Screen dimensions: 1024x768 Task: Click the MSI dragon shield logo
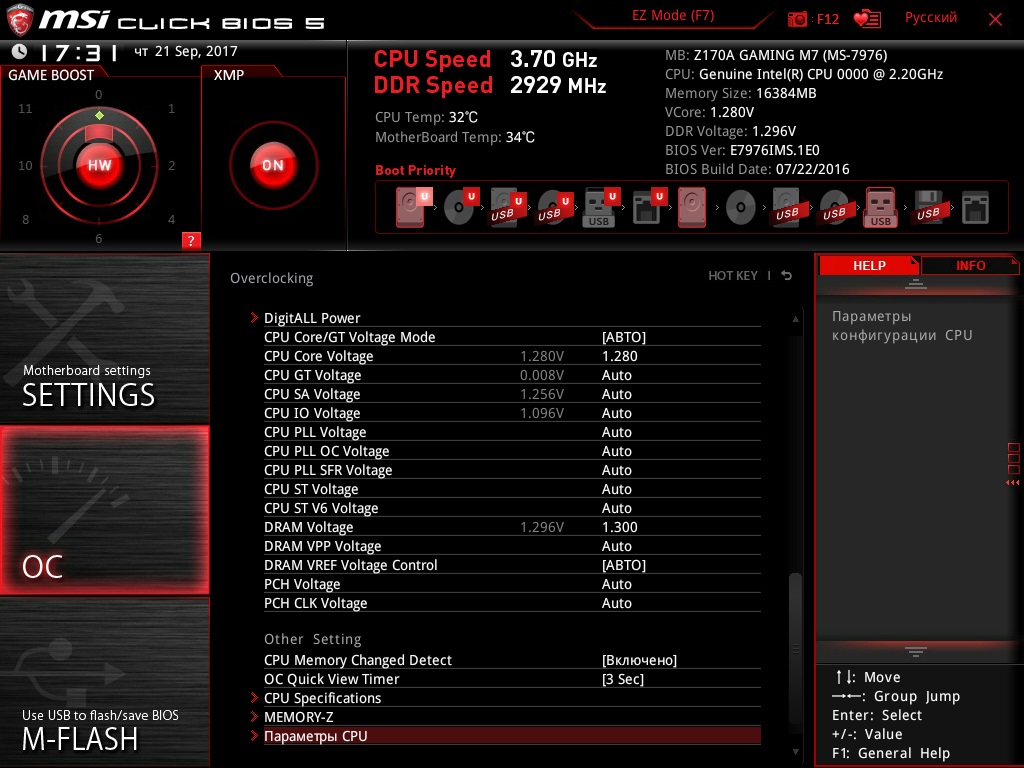click(x=20, y=20)
